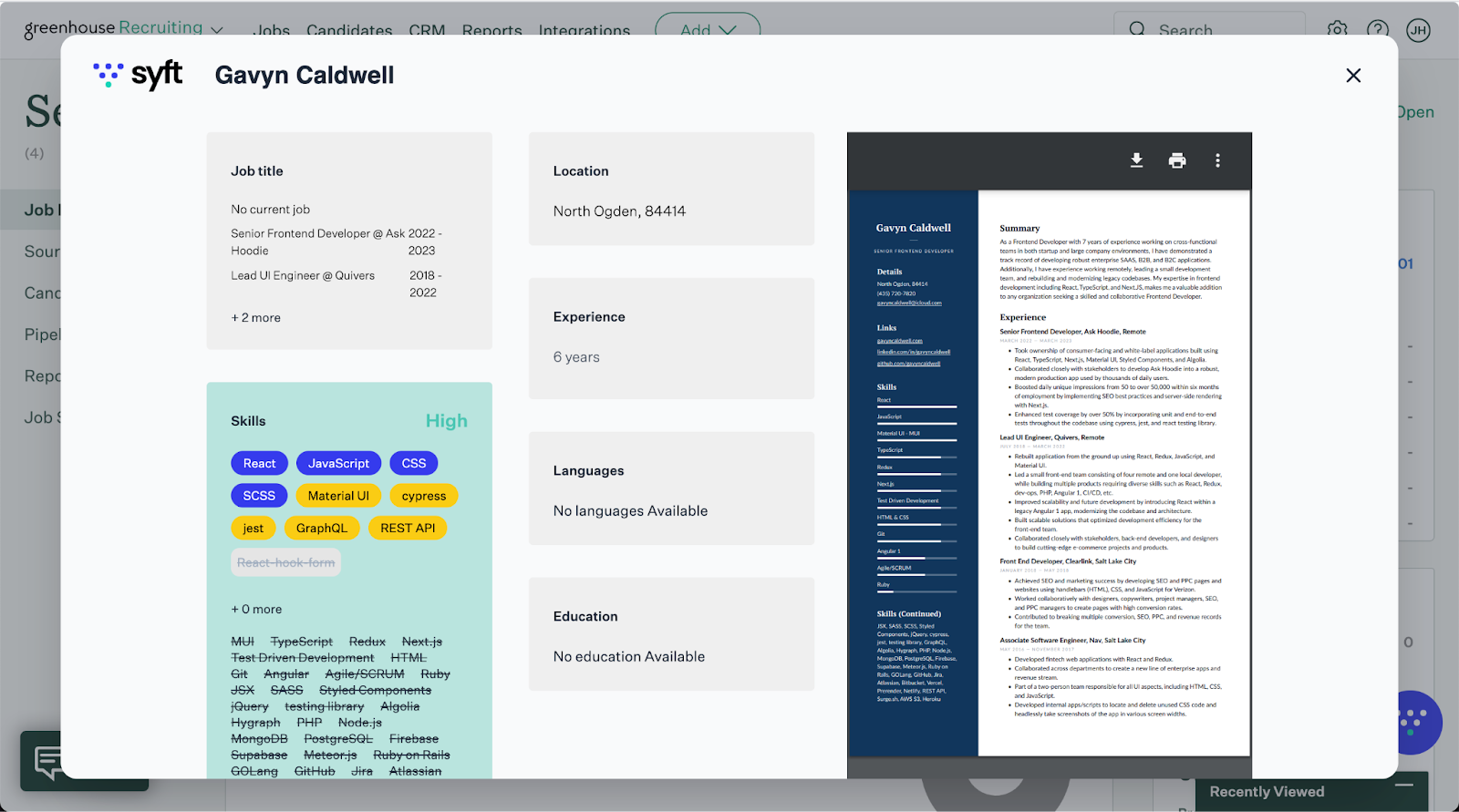The height and width of the screenshot is (812, 1459).
Task: Open the JH user avatar menu
Action: coord(1418,30)
